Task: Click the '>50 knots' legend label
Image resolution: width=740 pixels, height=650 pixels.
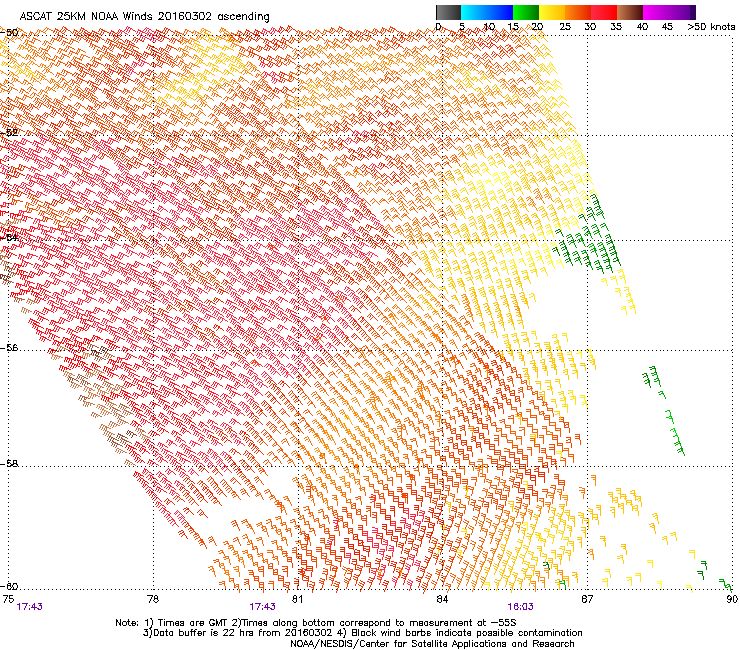Action: 712,27
